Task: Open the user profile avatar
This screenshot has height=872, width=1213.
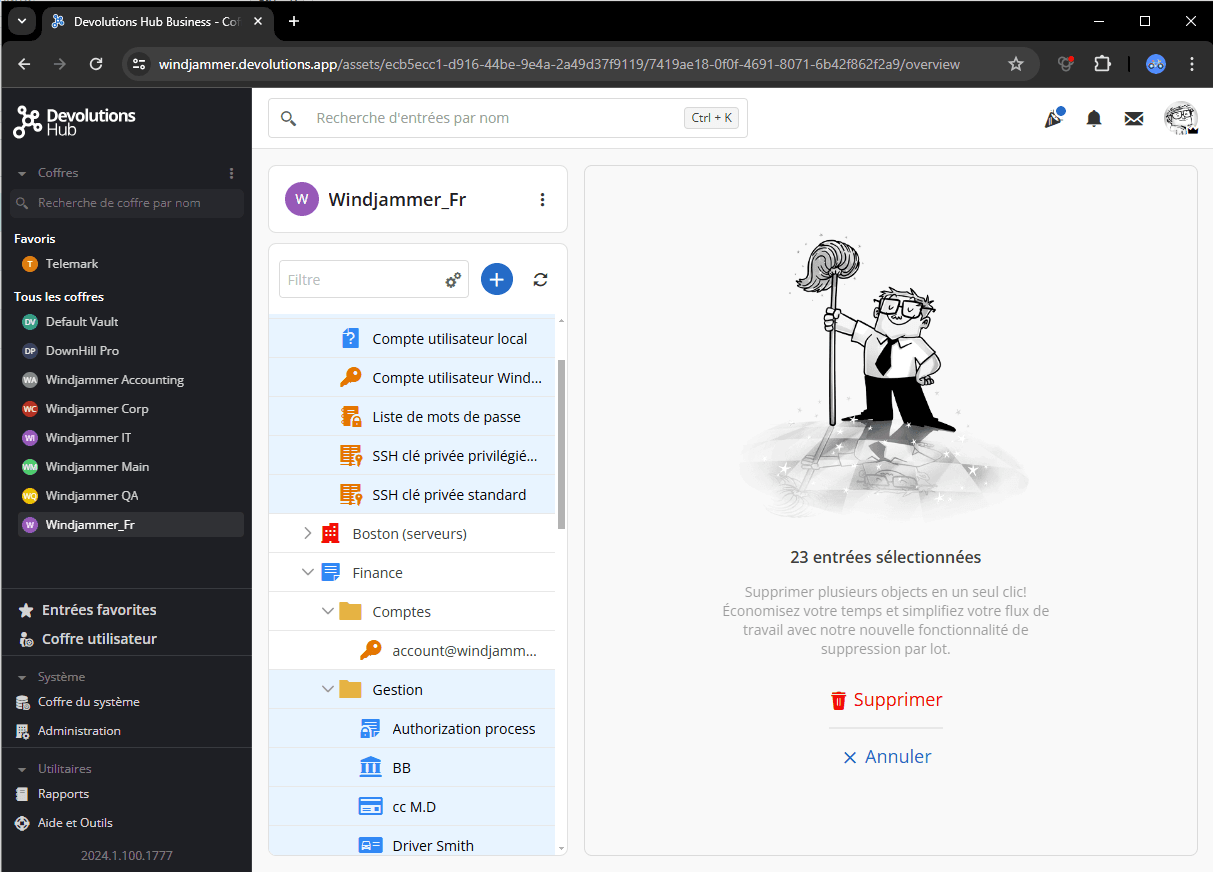Action: click(x=1180, y=119)
